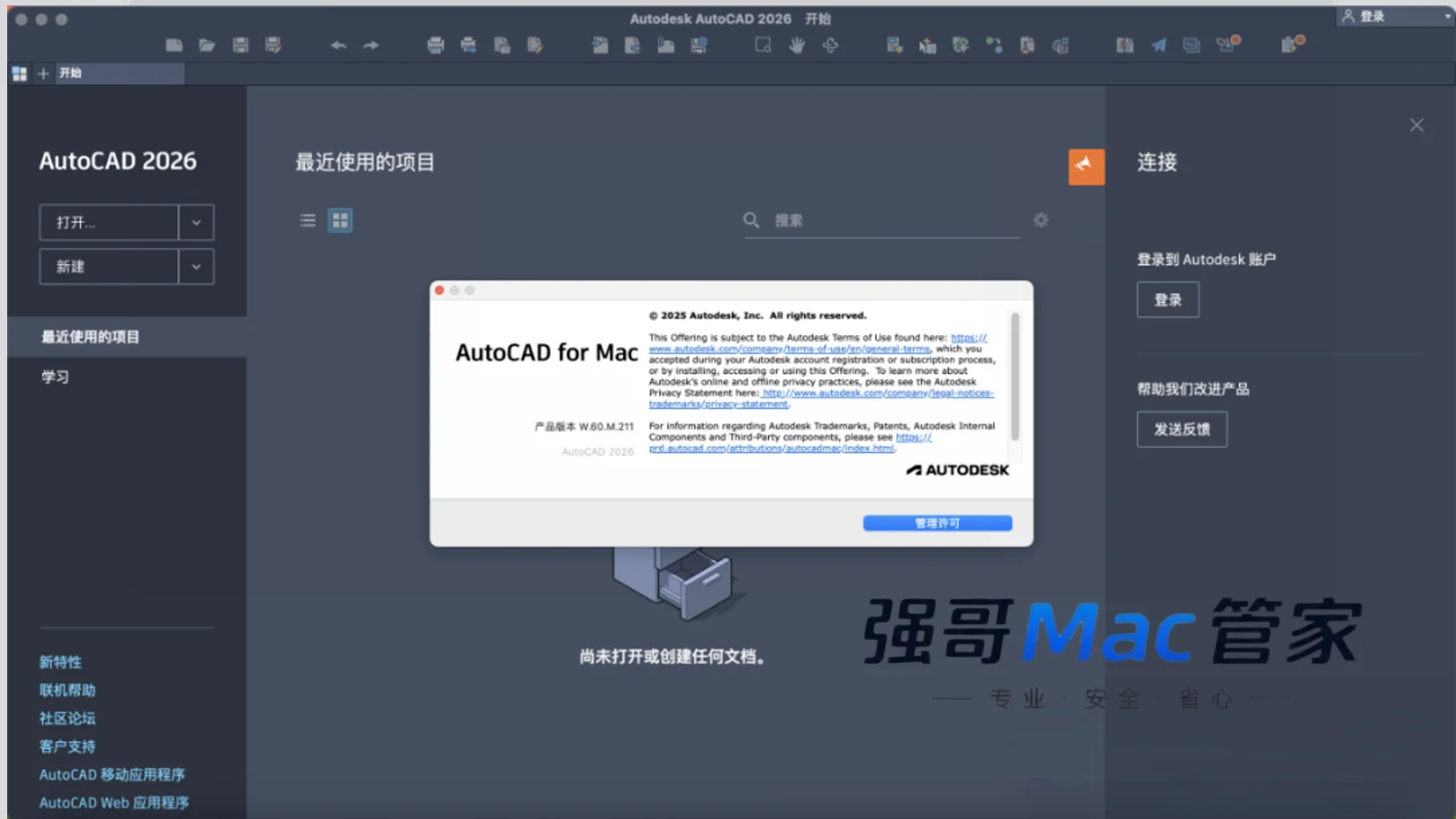Open the 社区论坛 link
Image resolution: width=1456 pixels, height=819 pixels.
(x=67, y=718)
